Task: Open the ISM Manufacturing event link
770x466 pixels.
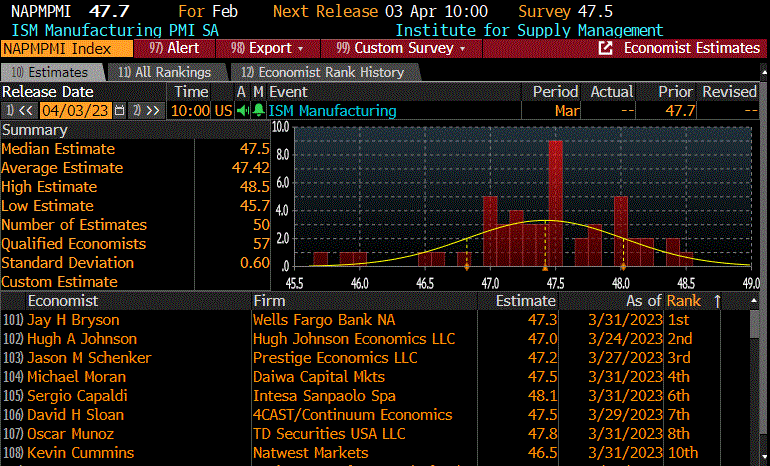Action: click(332, 110)
